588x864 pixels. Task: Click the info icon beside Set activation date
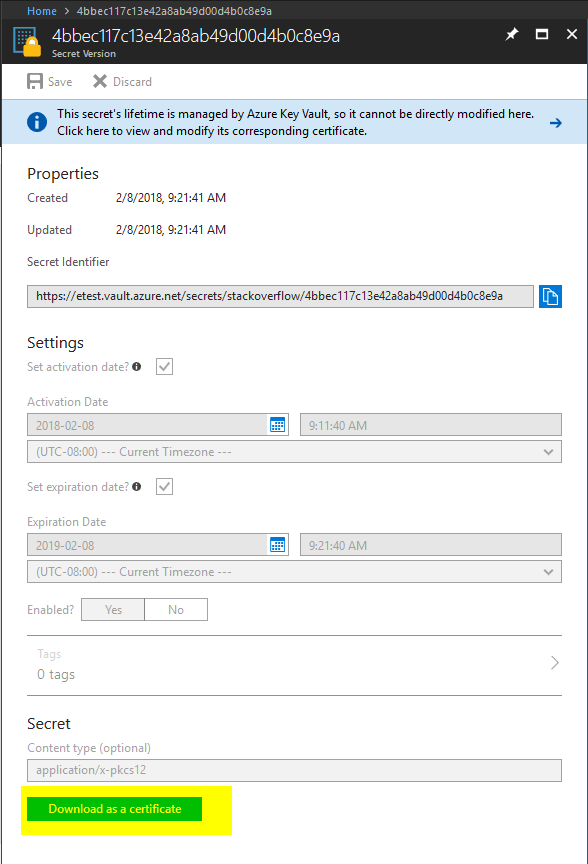pyautogui.click(x=138, y=367)
